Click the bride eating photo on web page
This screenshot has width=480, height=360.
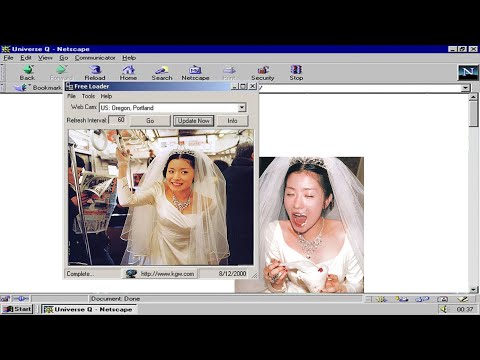coord(311,225)
